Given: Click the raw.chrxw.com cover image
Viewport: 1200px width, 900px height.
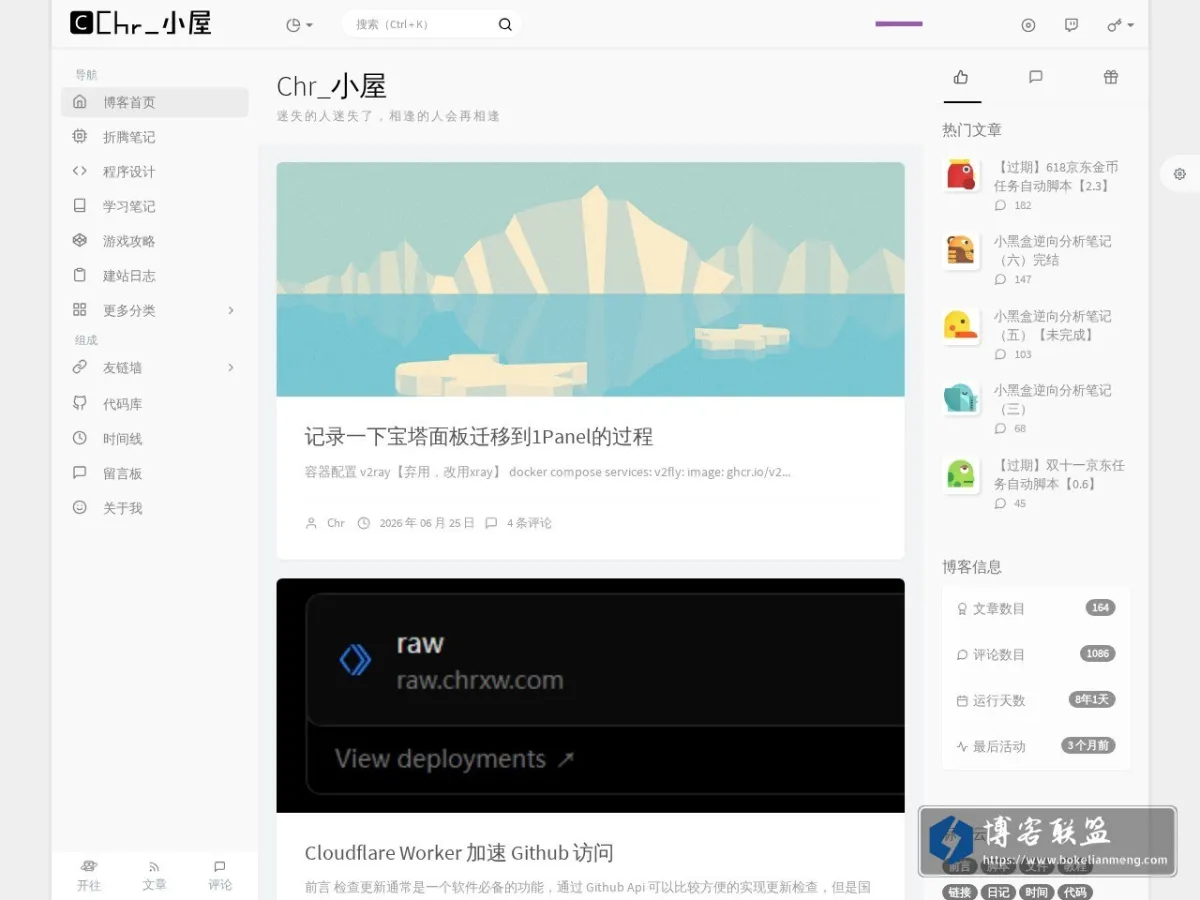Looking at the screenshot, I should pyautogui.click(x=590, y=695).
